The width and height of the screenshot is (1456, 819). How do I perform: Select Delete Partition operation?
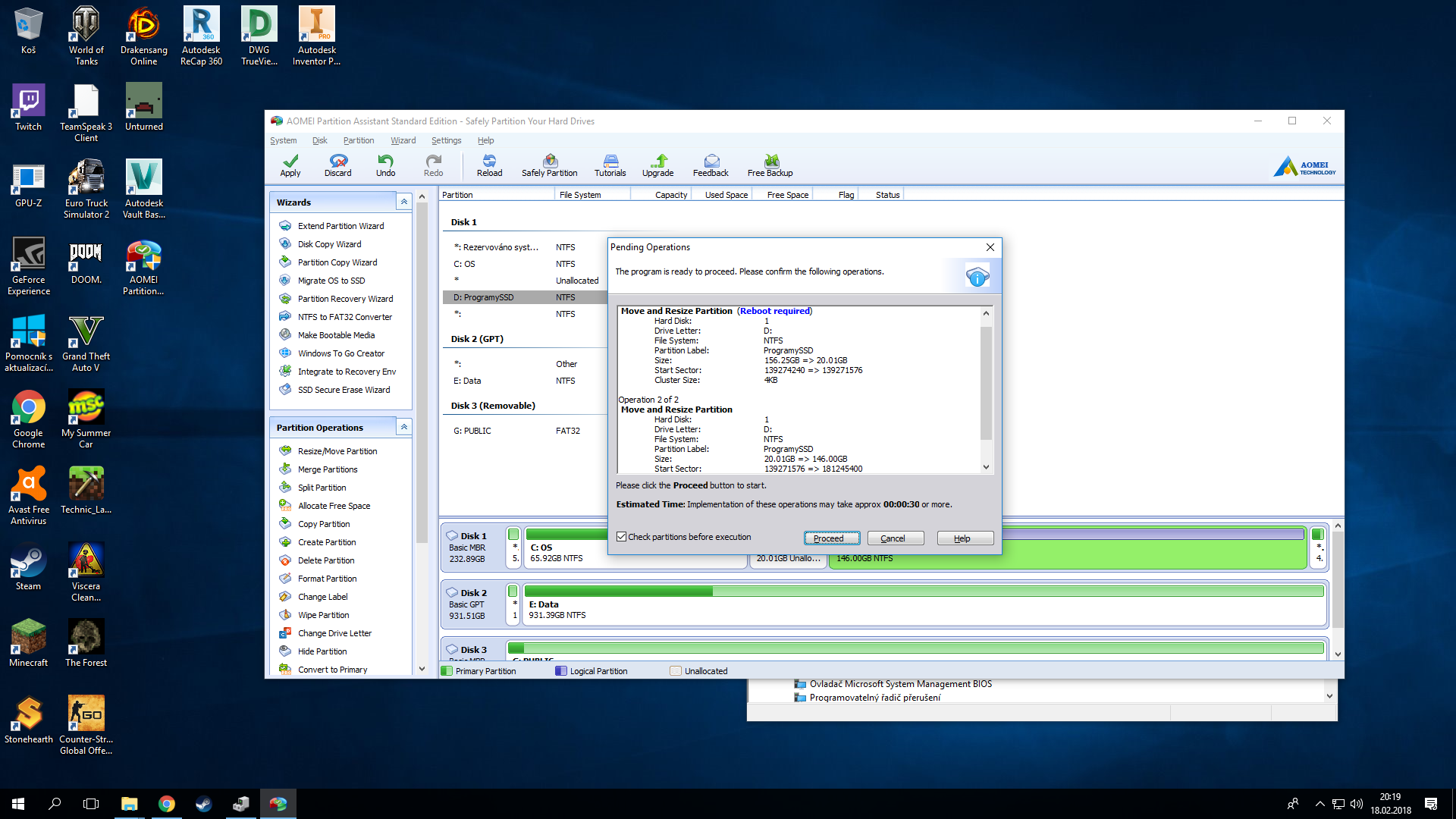click(x=326, y=560)
